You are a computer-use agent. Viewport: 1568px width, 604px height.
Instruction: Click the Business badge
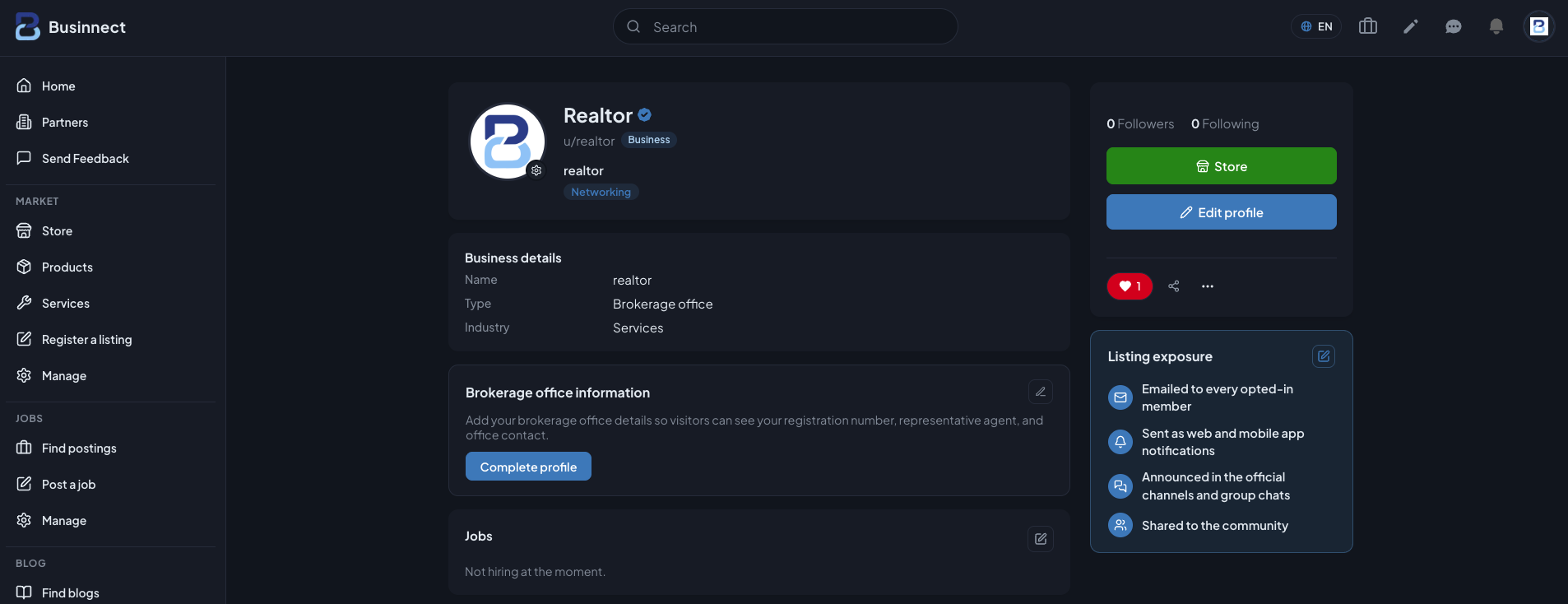pyautogui.click(x=649, y=140)
